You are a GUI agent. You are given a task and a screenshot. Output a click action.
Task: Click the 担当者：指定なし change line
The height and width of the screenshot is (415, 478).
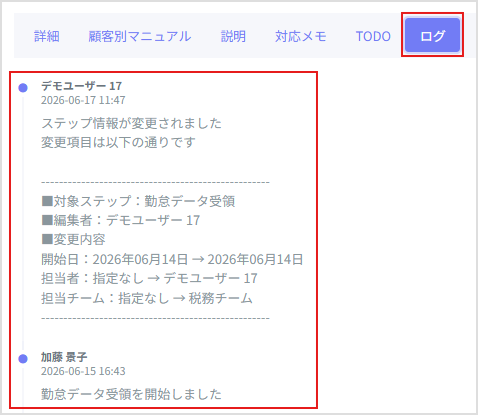149,278
